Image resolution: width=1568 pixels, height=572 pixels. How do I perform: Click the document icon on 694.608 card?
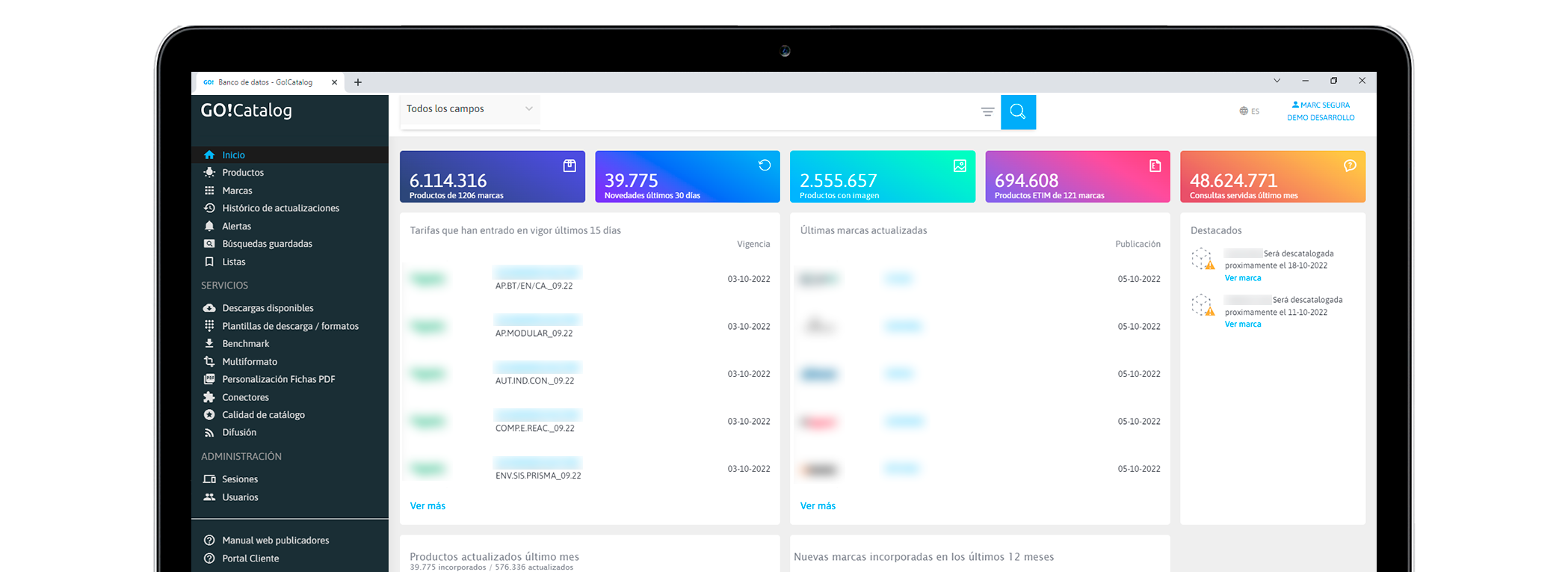(x=1155, y=166)
